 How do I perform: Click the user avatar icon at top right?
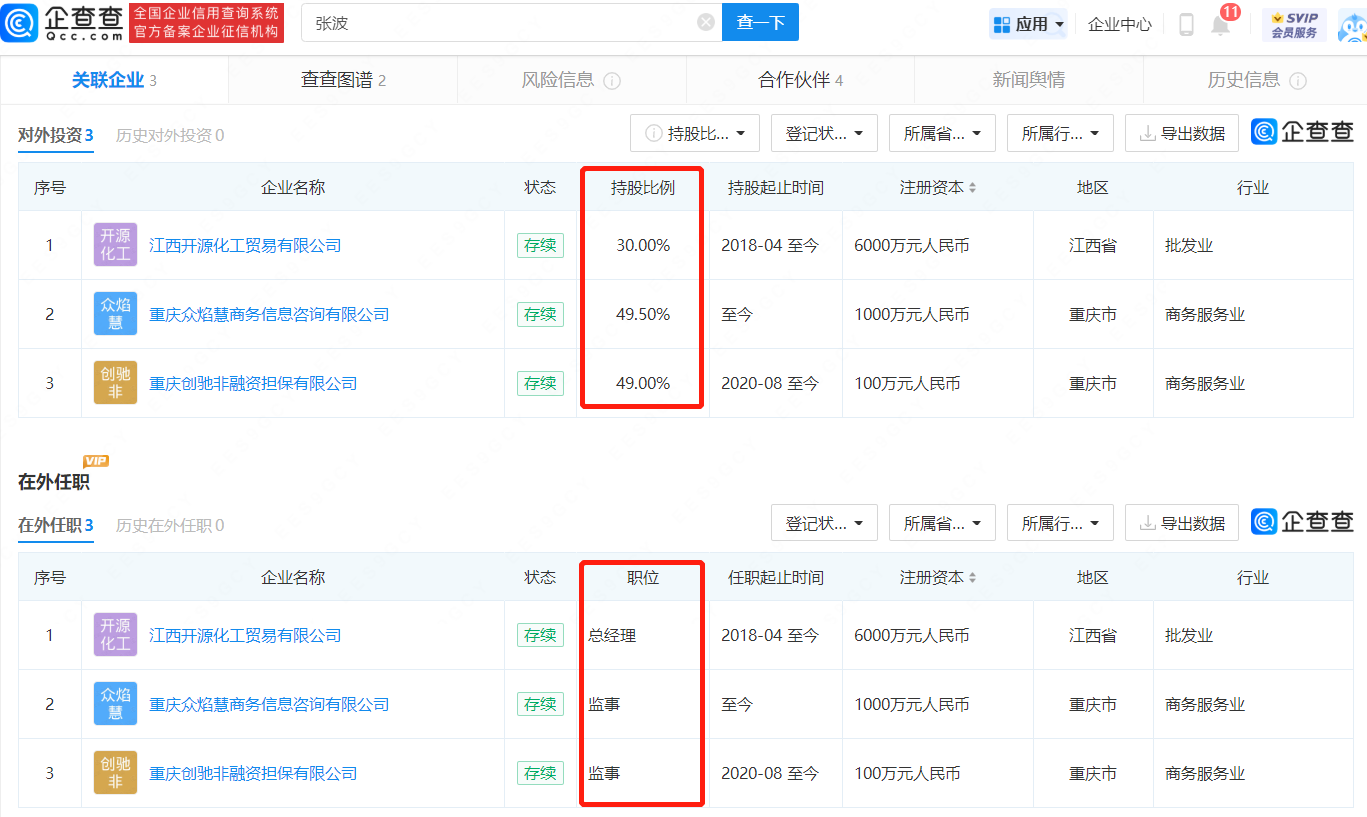[x=1351, y=27]
